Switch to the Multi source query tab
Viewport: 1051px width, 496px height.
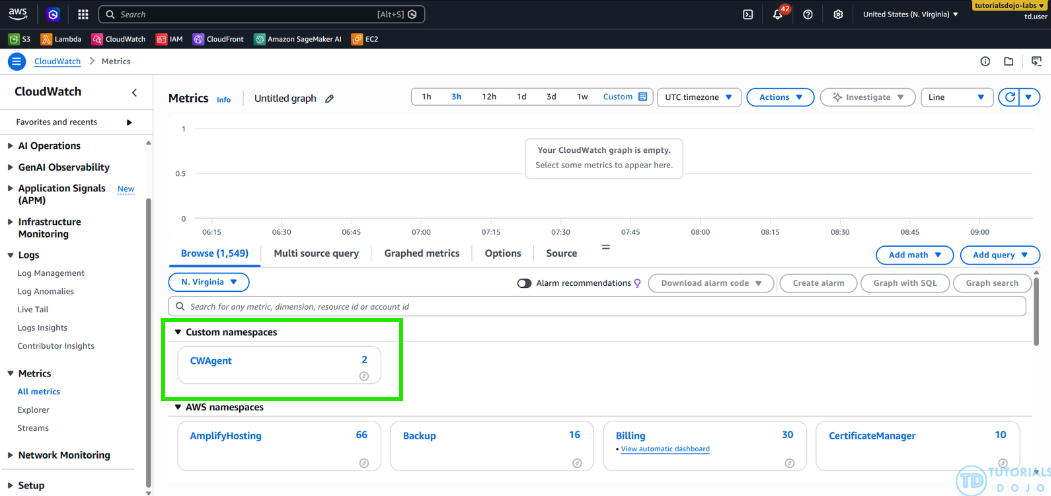316,253
